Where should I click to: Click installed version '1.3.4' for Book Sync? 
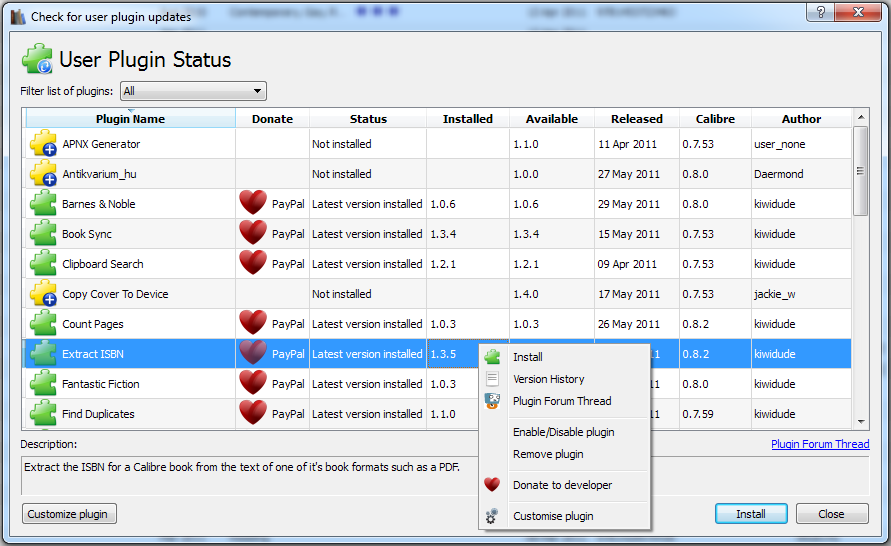(443, 234)
